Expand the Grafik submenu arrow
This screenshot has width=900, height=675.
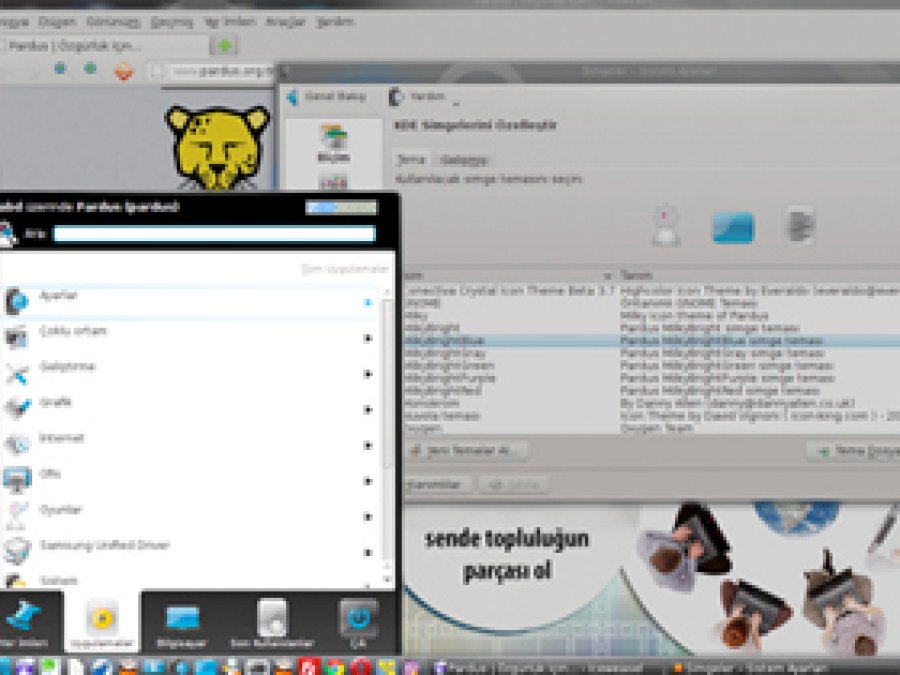coord(368,410)
